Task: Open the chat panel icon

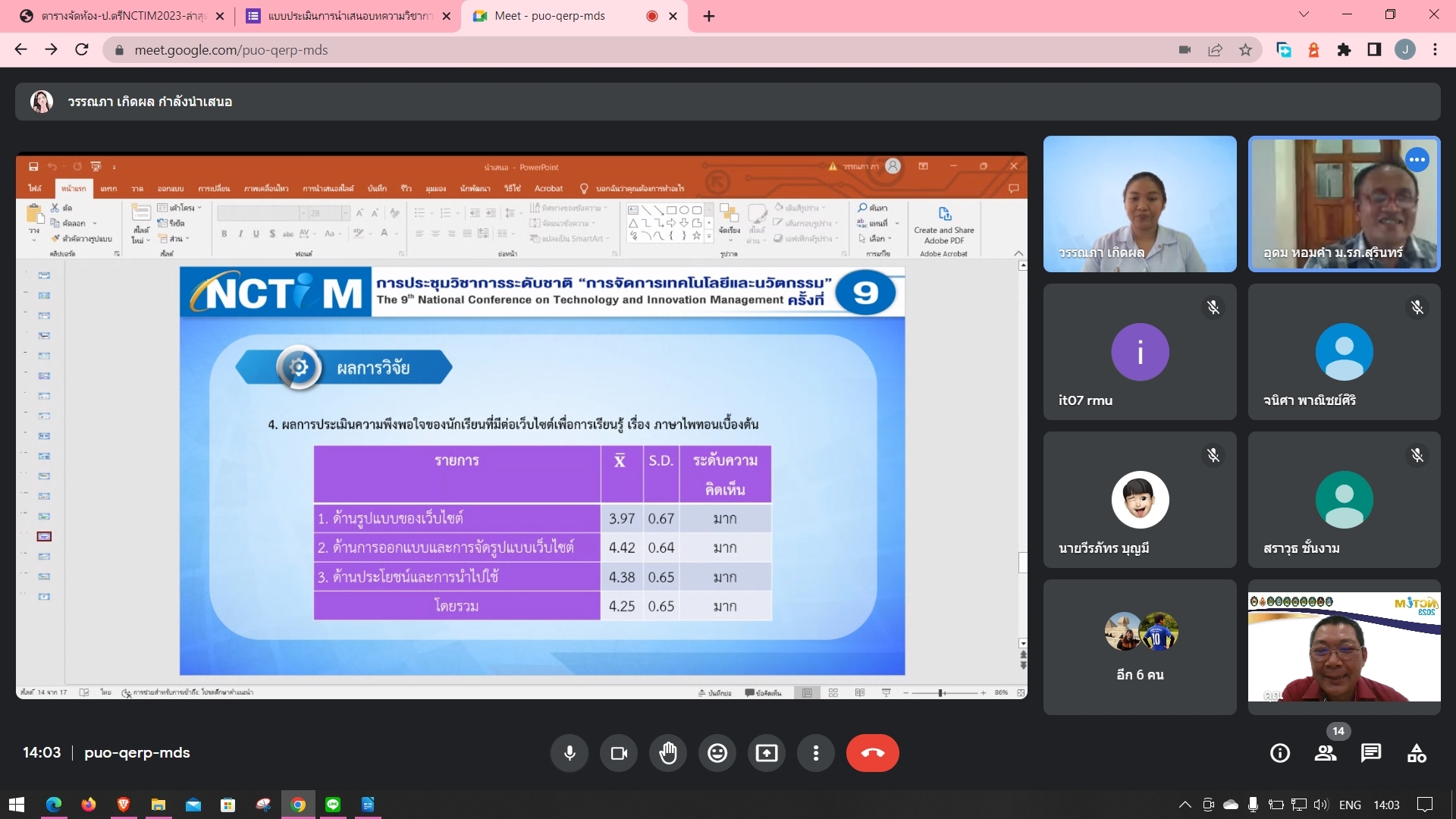Action: click(1371, 753)
